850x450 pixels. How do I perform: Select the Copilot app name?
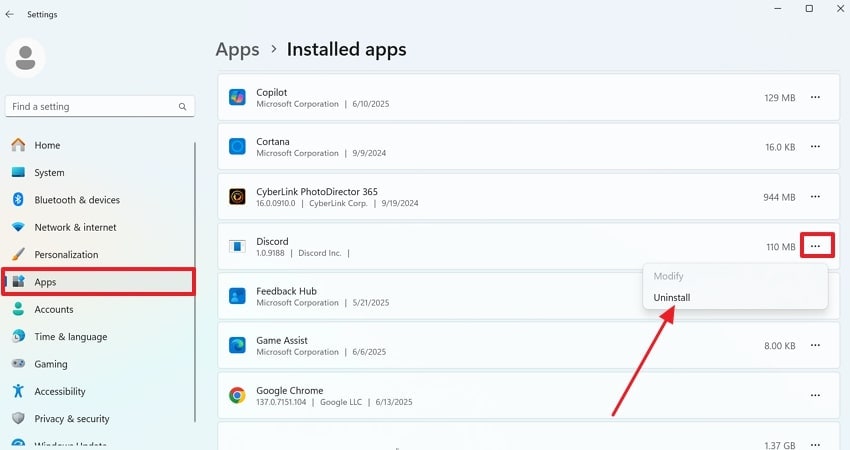point(272,93)
